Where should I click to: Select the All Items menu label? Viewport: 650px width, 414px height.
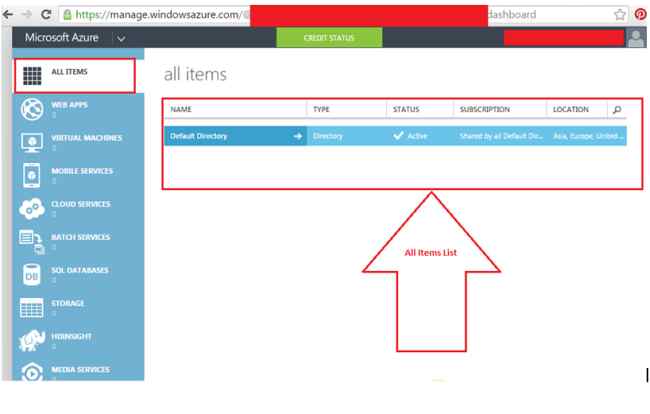click(70, 72)
